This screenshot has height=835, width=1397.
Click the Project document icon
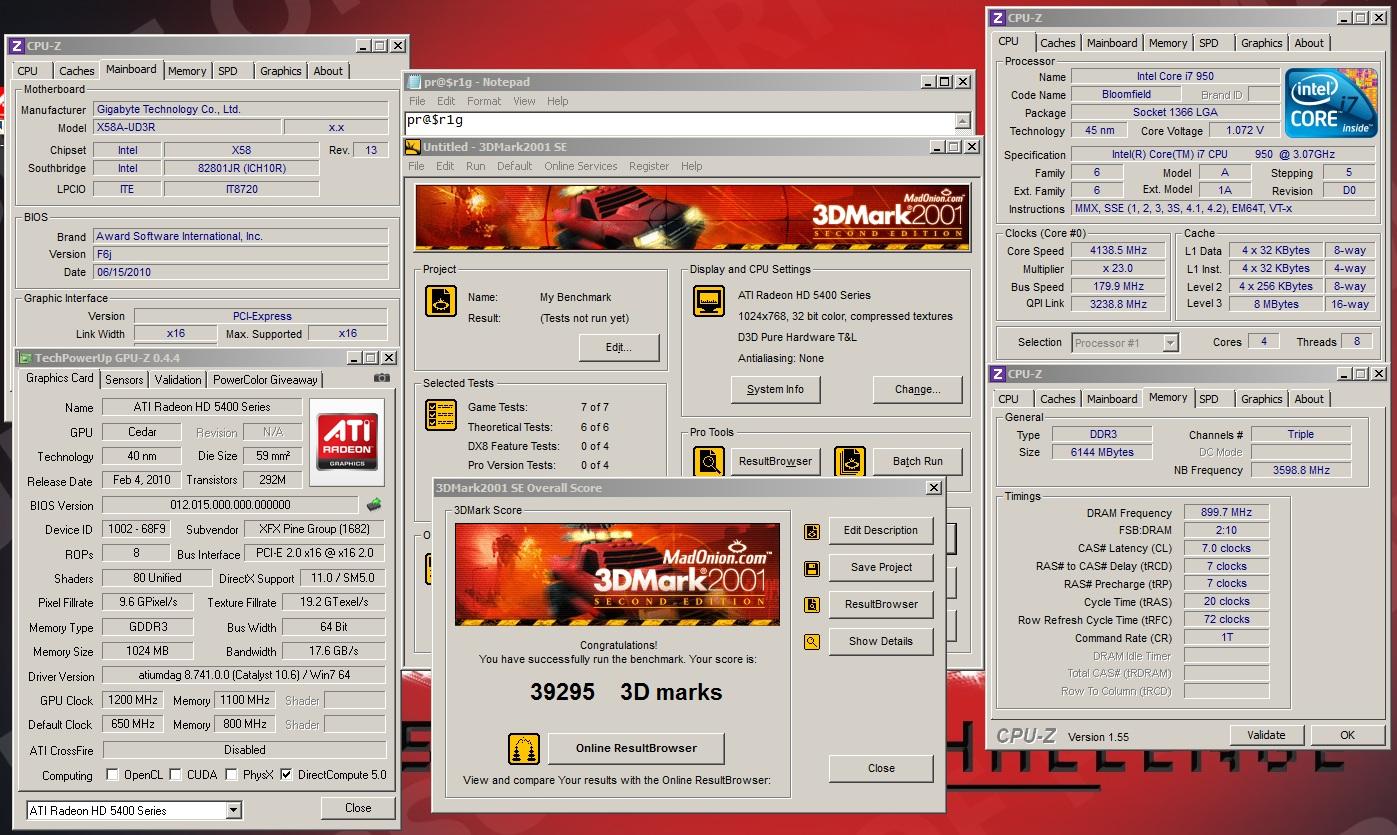441,301
